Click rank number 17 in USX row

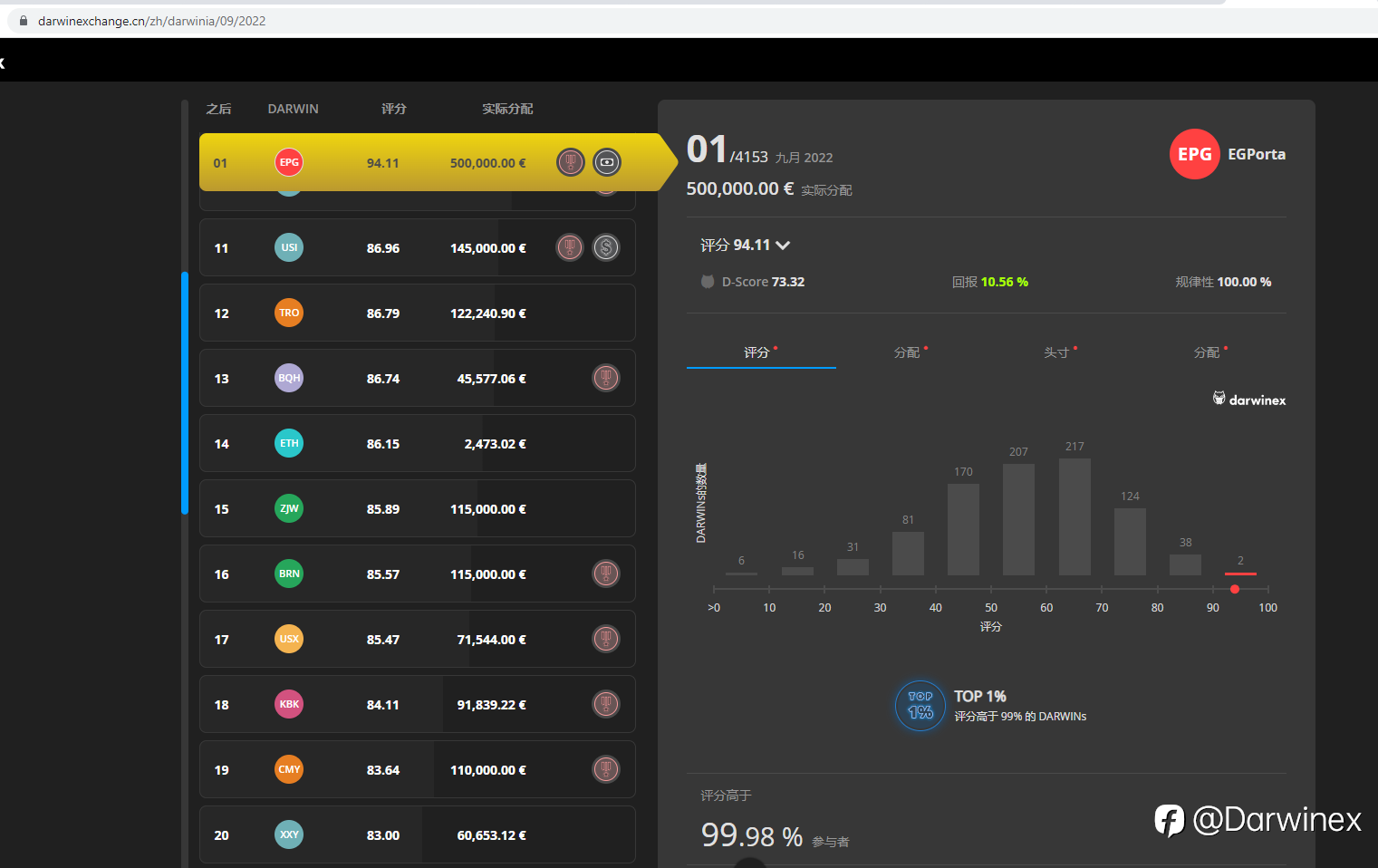click(x=221, y=640)
